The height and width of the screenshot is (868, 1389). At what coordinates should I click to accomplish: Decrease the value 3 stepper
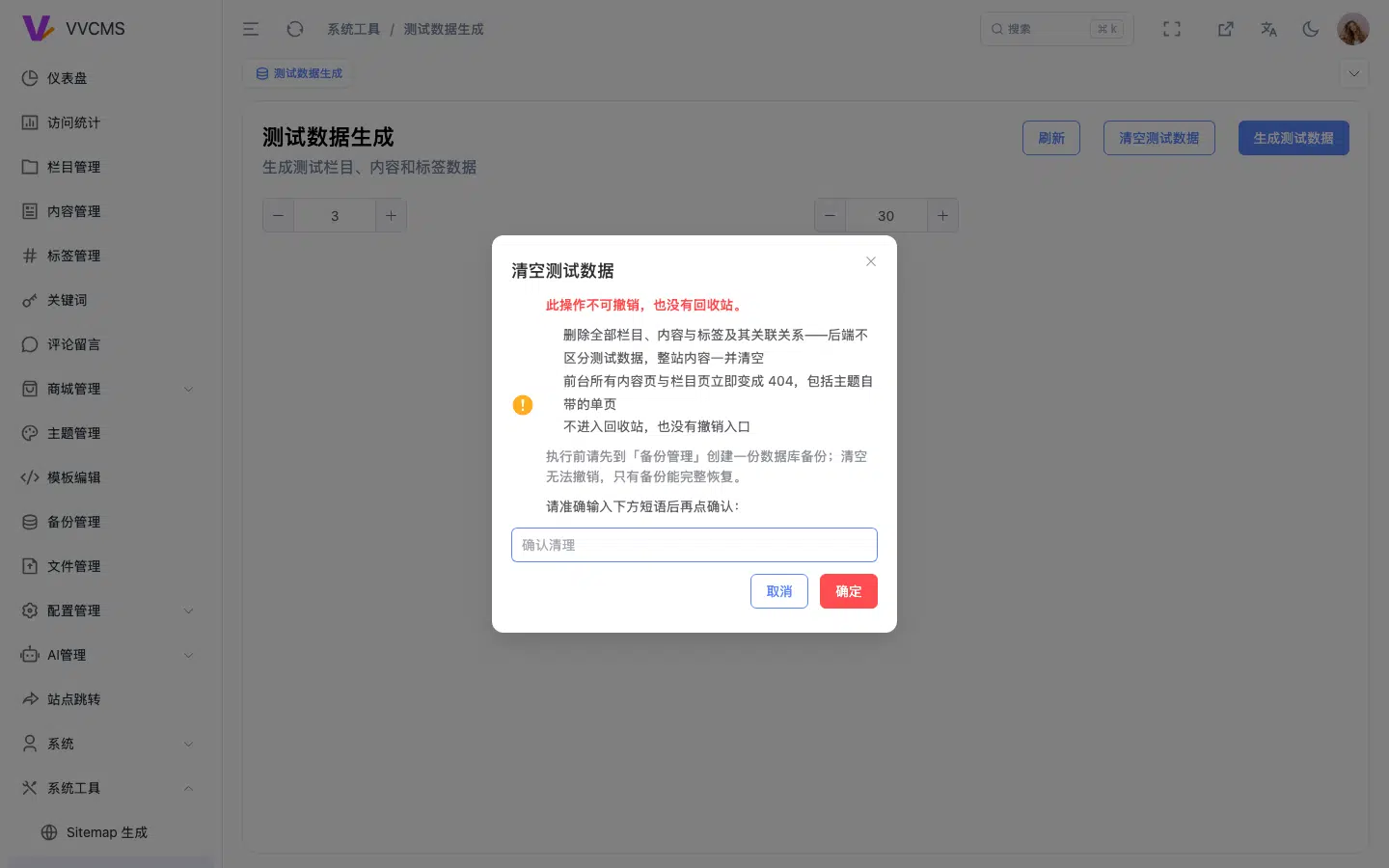point(279,215)
